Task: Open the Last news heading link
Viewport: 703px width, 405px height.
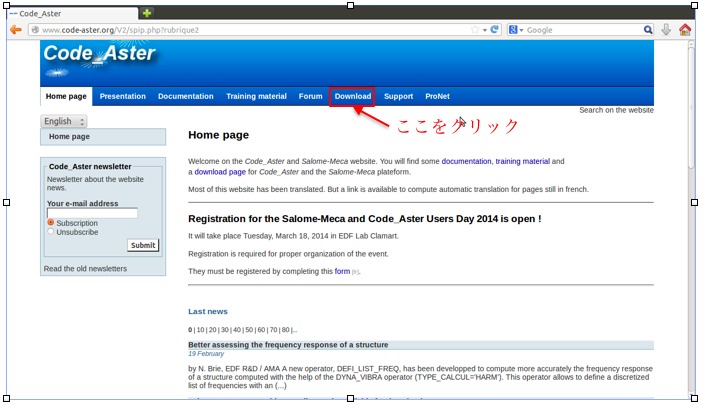Action: [208, 311]
